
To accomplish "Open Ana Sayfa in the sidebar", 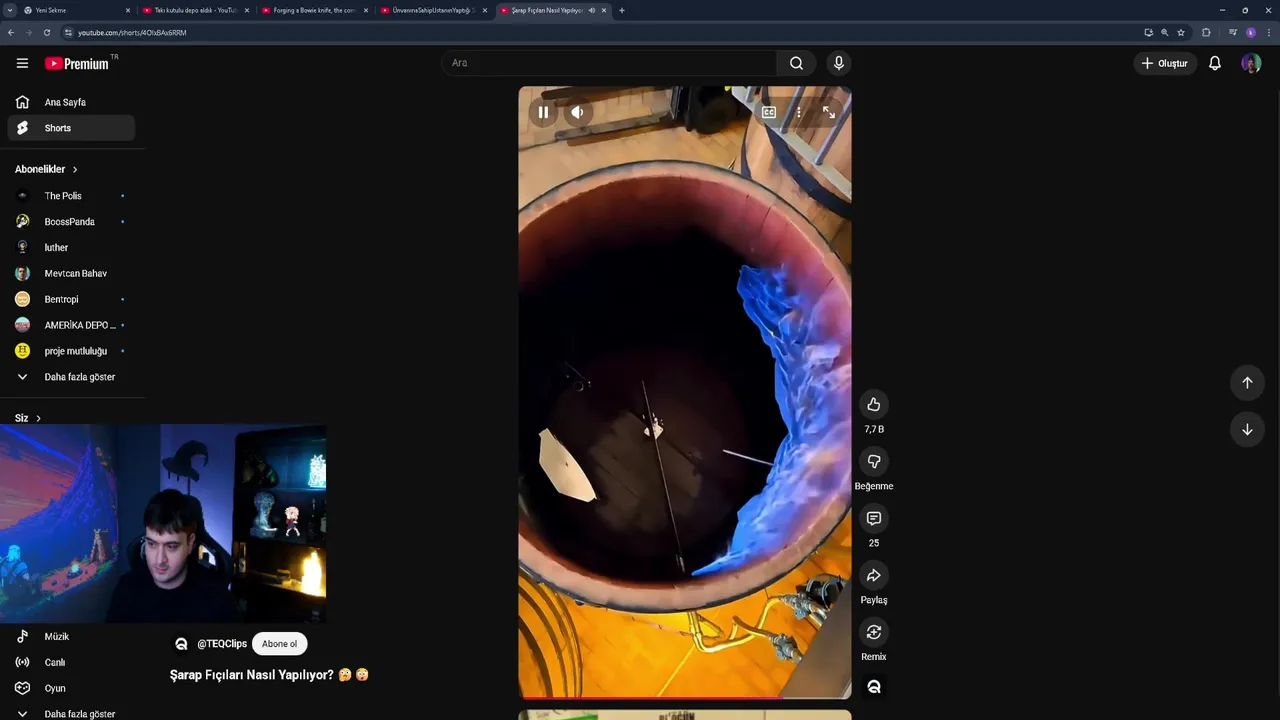I will pyautogui.click(x=71, y=102).
